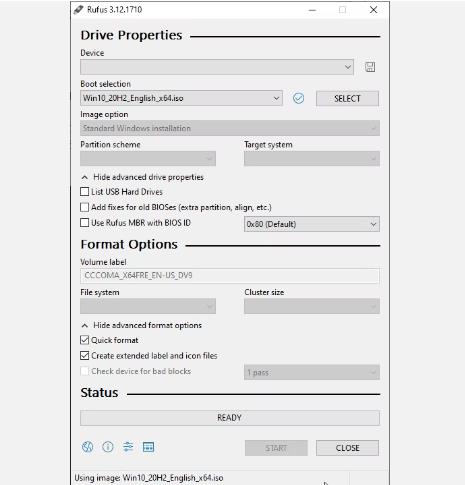
Task: Open the Device dropdown
Action: pyautogui.click(x=217, y=67)
